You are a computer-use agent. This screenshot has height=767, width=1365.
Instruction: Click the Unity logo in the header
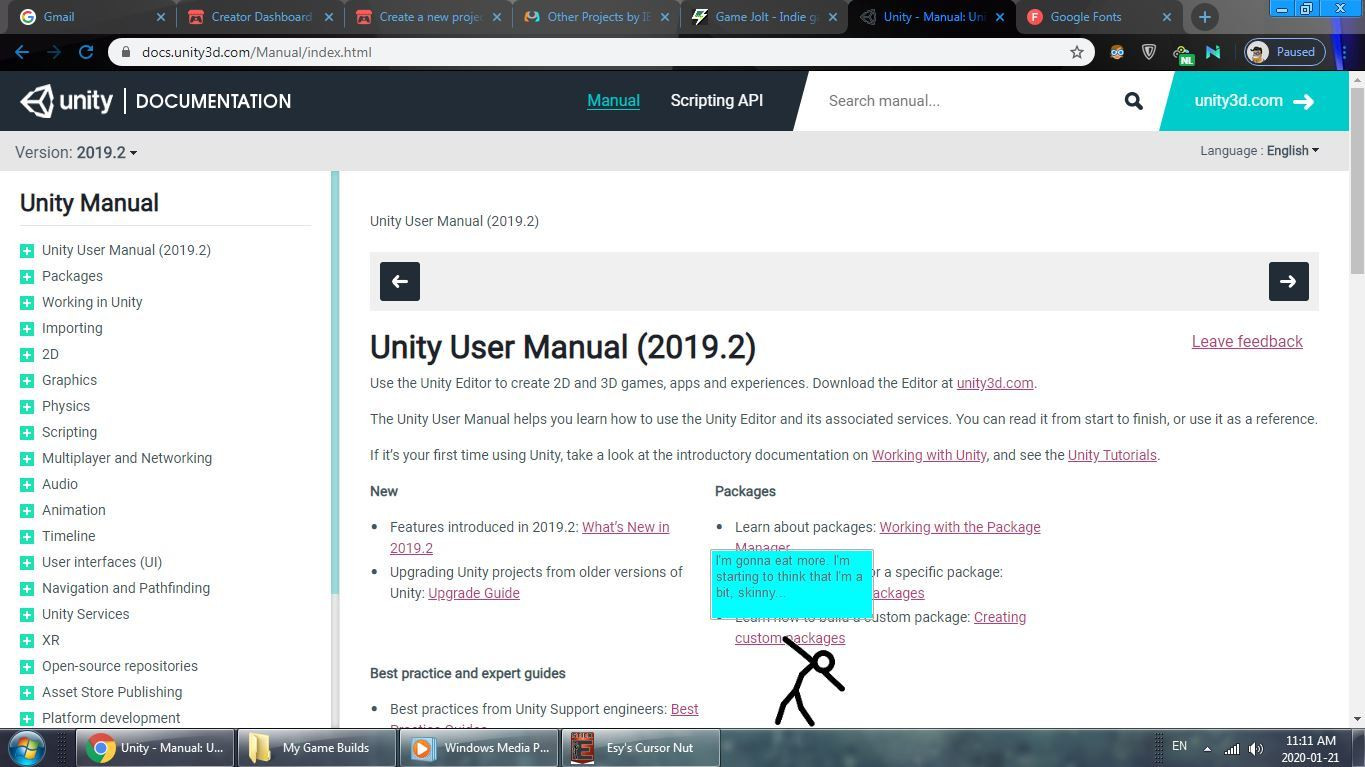(68, 101)
